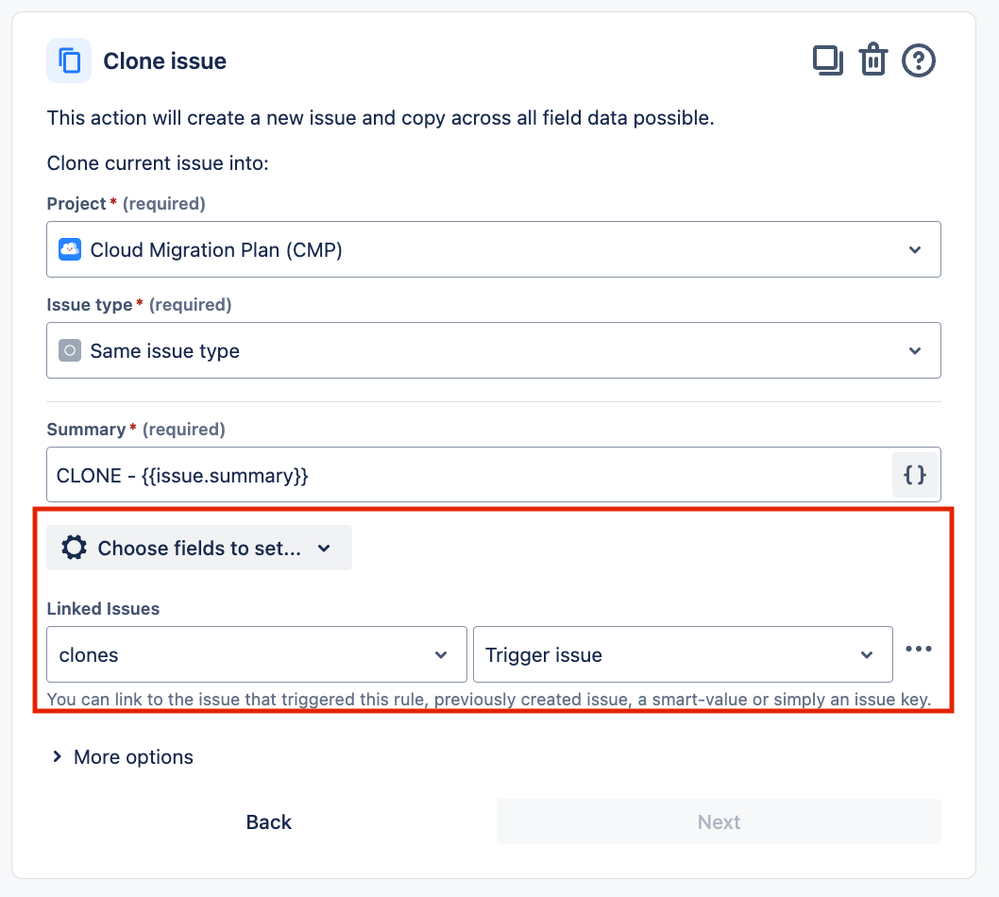Open help via question mark icon
999x897 pixels.
pos(918,61)
